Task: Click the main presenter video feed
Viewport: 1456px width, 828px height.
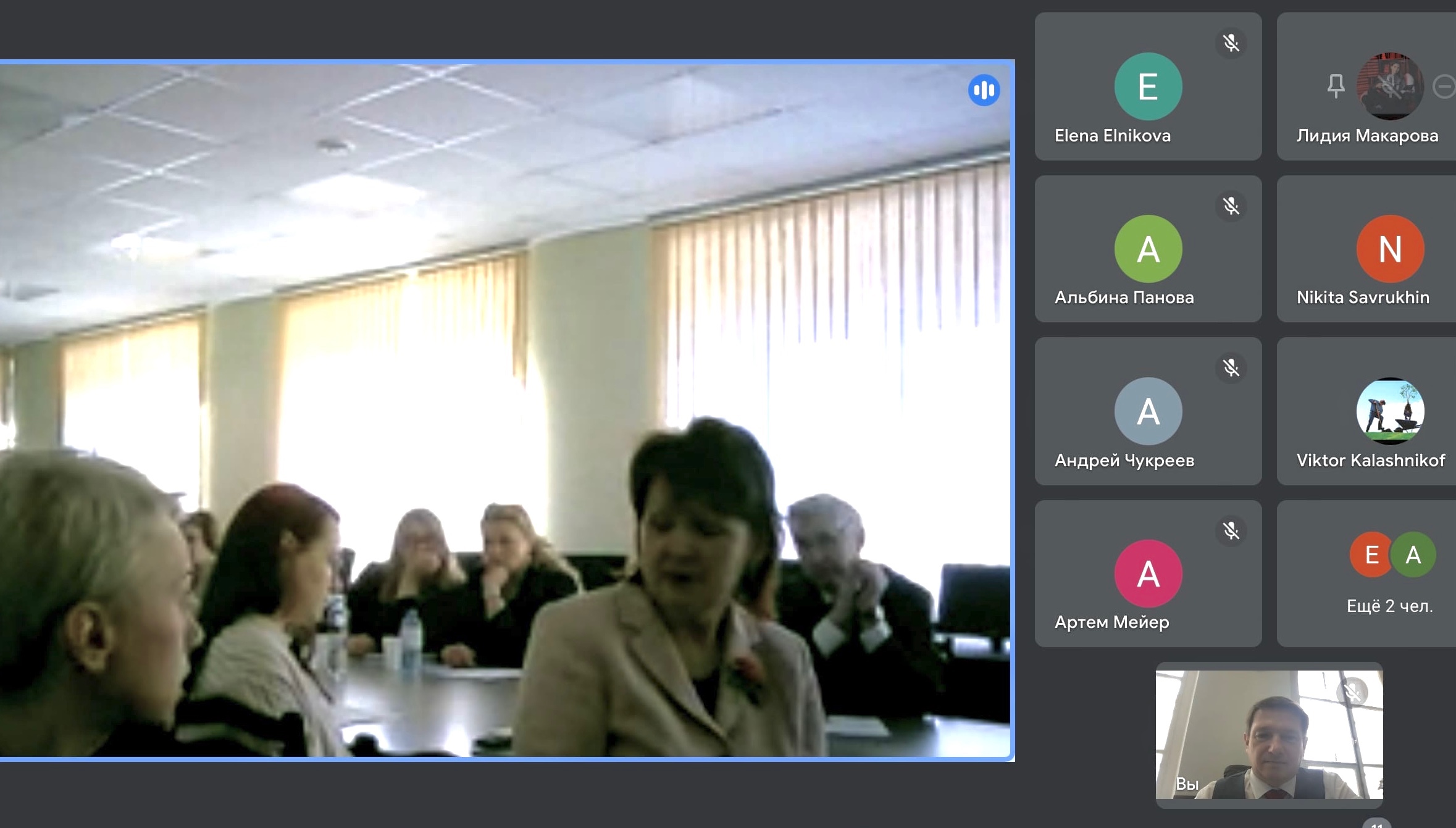Action: (x=506, y=411)
